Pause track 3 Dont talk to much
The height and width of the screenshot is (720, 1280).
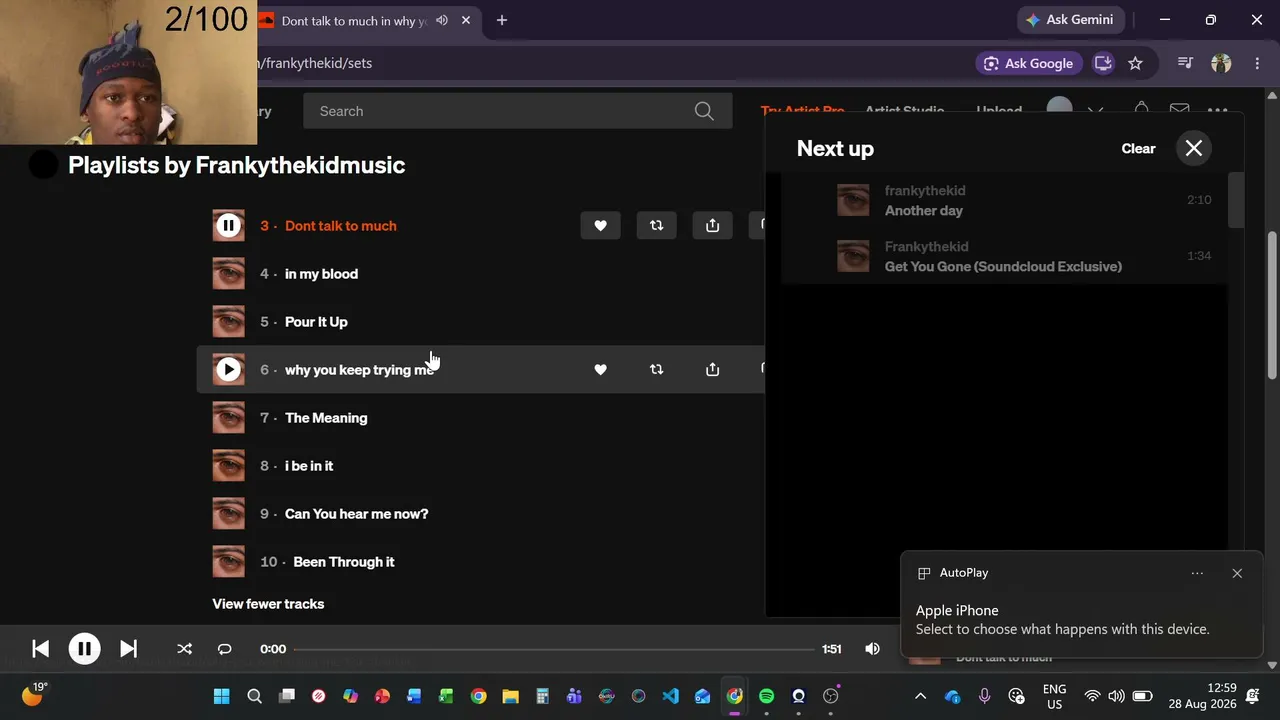pos(228,226)
